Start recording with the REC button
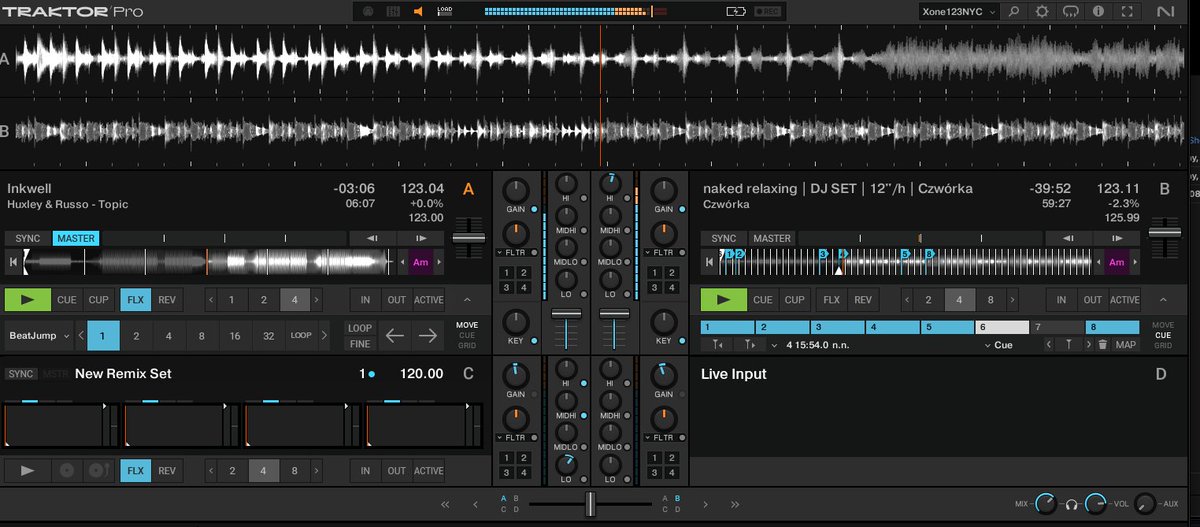 tap(768, 12)
